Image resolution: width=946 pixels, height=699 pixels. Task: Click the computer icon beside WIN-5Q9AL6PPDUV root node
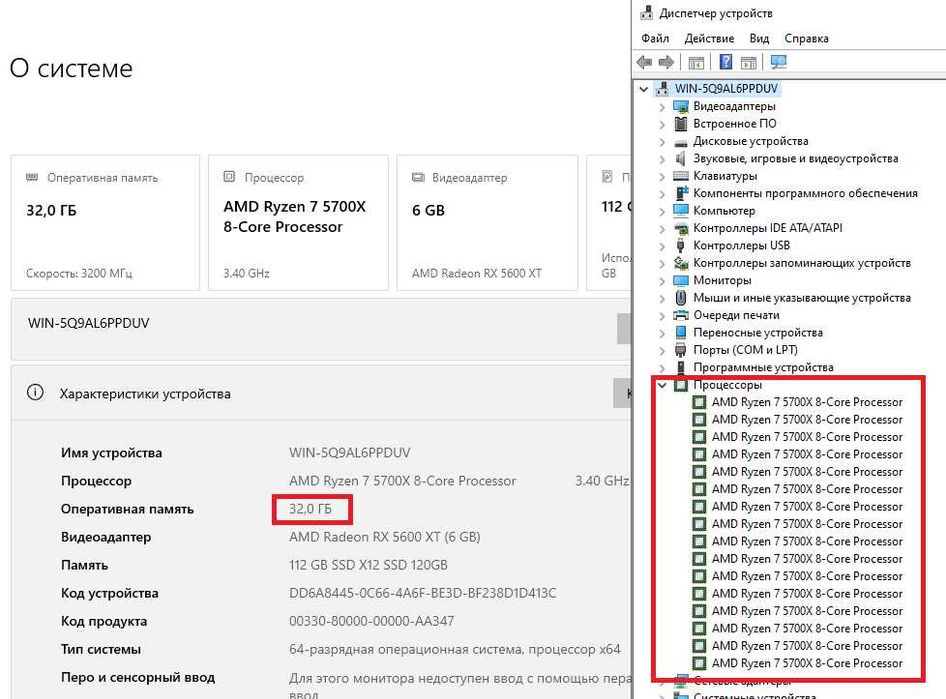click(662, 89)
